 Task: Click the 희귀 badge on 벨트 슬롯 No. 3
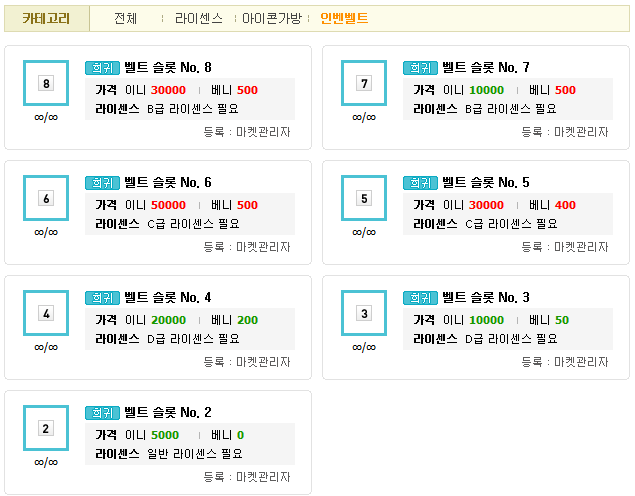(x=420, y=298)
